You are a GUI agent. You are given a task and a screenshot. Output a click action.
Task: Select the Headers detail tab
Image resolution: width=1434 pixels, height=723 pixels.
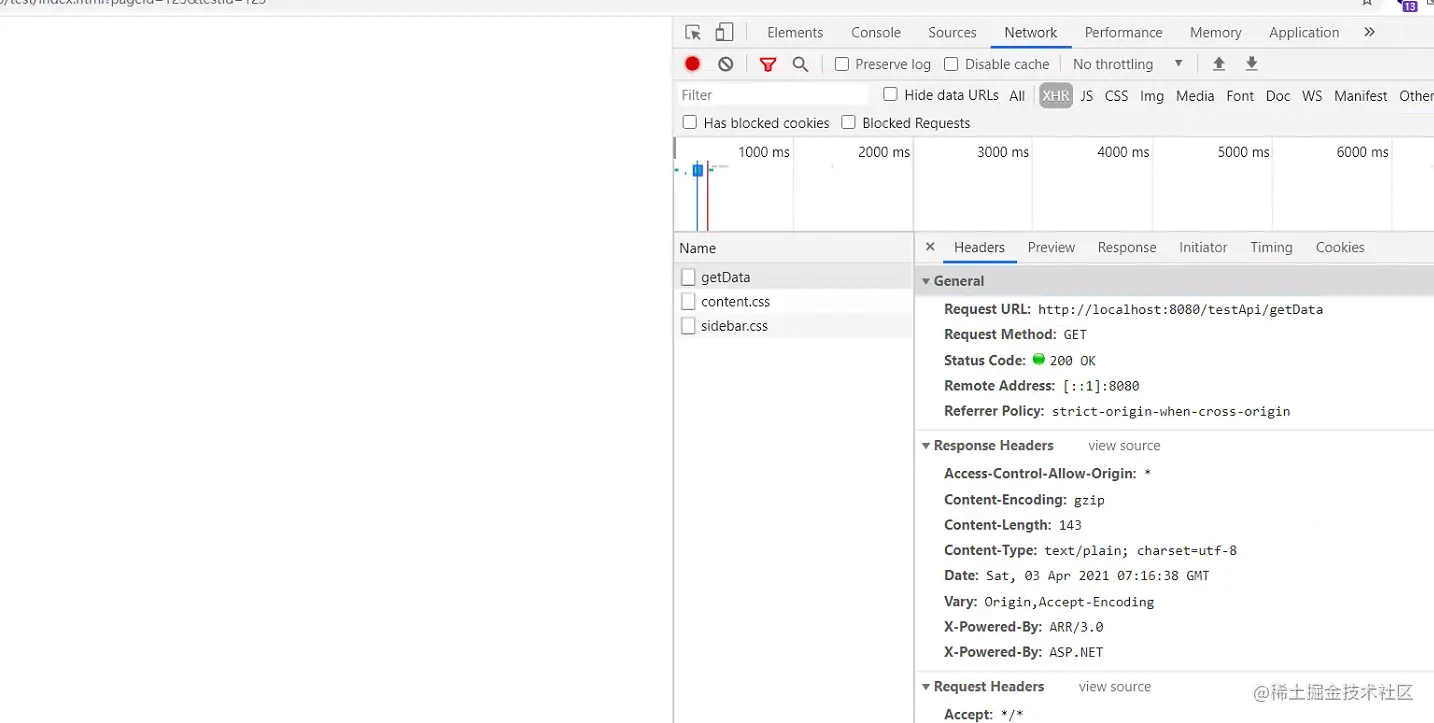coord(979,247)
